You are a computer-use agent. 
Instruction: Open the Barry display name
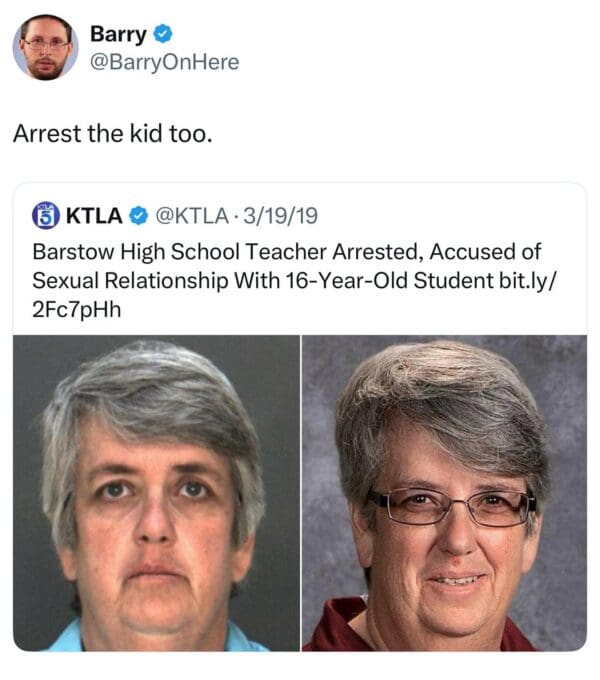point(118,34)
